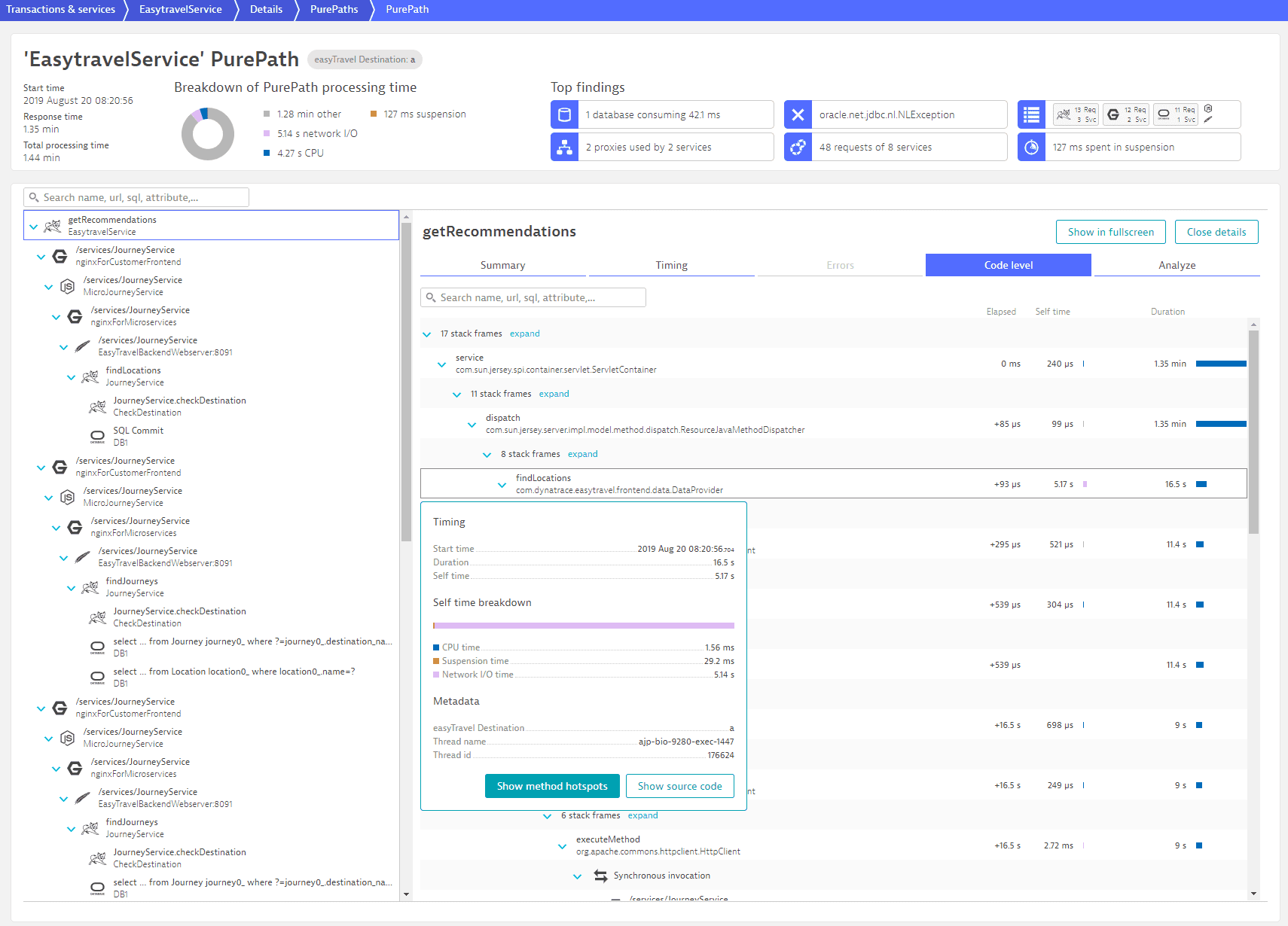Viewport: 1288px width, 926px height.
Task: Go to EasytravelService breadcrumb
Action: click(x=181, y=9)
